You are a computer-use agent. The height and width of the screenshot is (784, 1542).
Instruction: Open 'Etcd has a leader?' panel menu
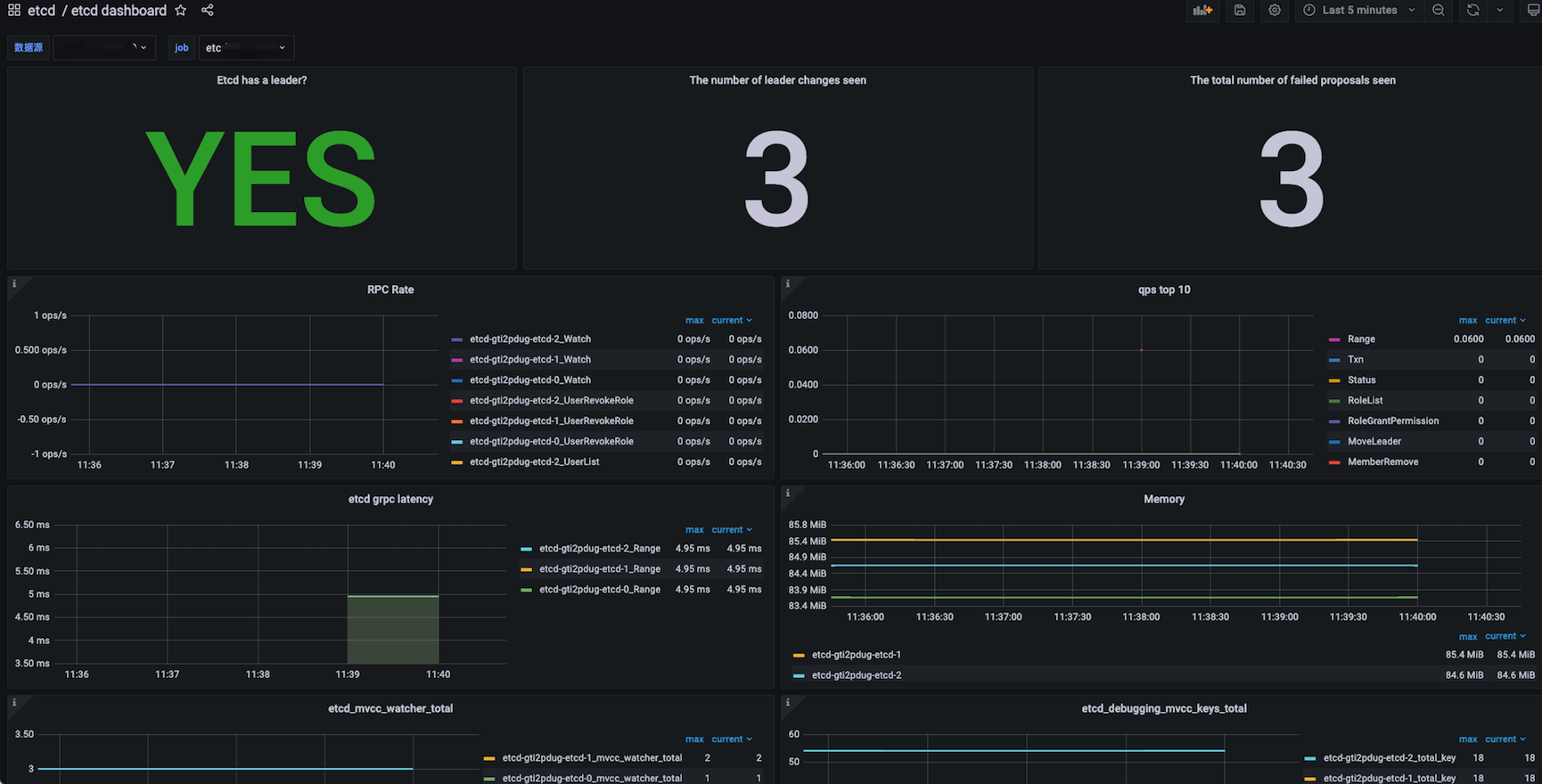[262, 80]
